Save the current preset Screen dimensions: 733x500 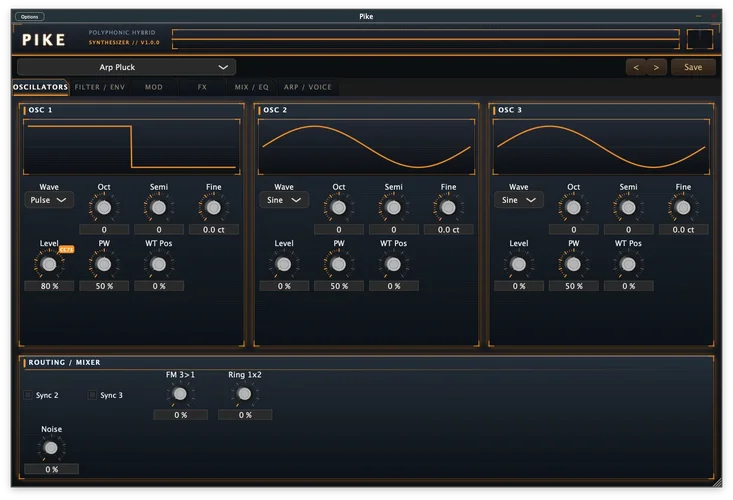pyautogui.click(x=693, y=67)
